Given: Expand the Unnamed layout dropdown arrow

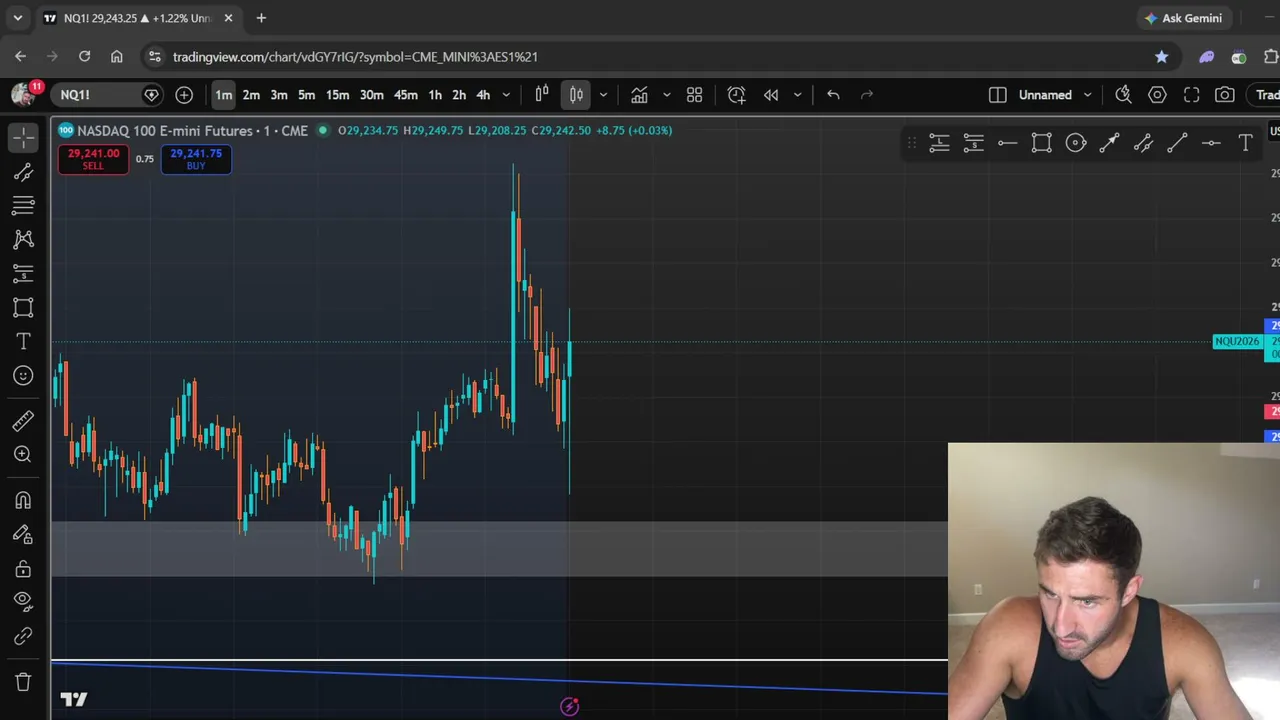Looking at the screenshot, I should click(1088, 95).
